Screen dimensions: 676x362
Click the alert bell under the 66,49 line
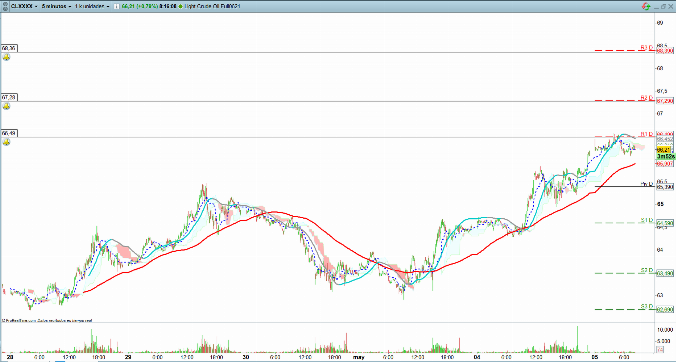click(6, 142)
